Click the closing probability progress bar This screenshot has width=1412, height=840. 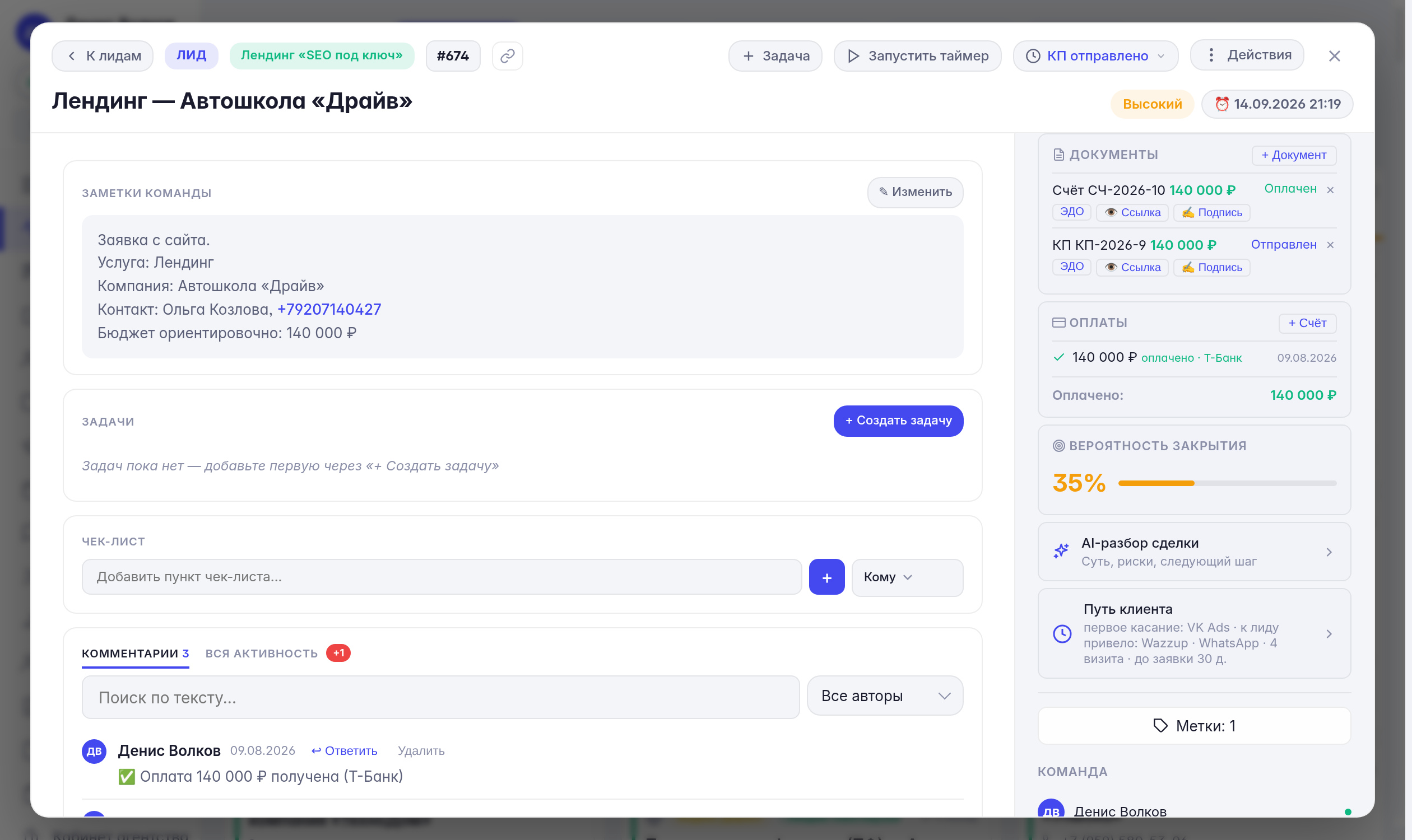(1227, 483)
